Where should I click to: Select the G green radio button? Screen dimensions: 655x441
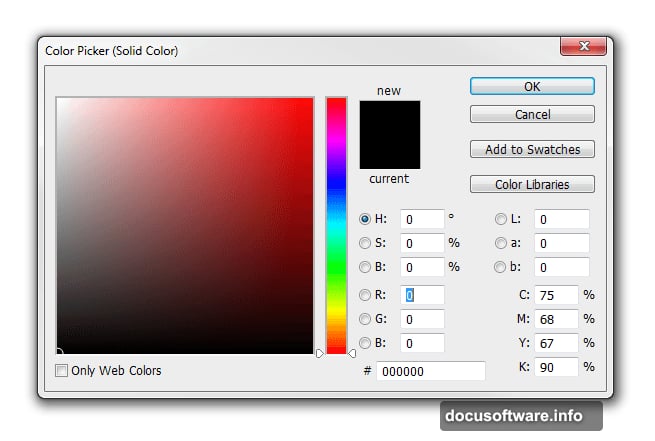(x=365, y=319)
